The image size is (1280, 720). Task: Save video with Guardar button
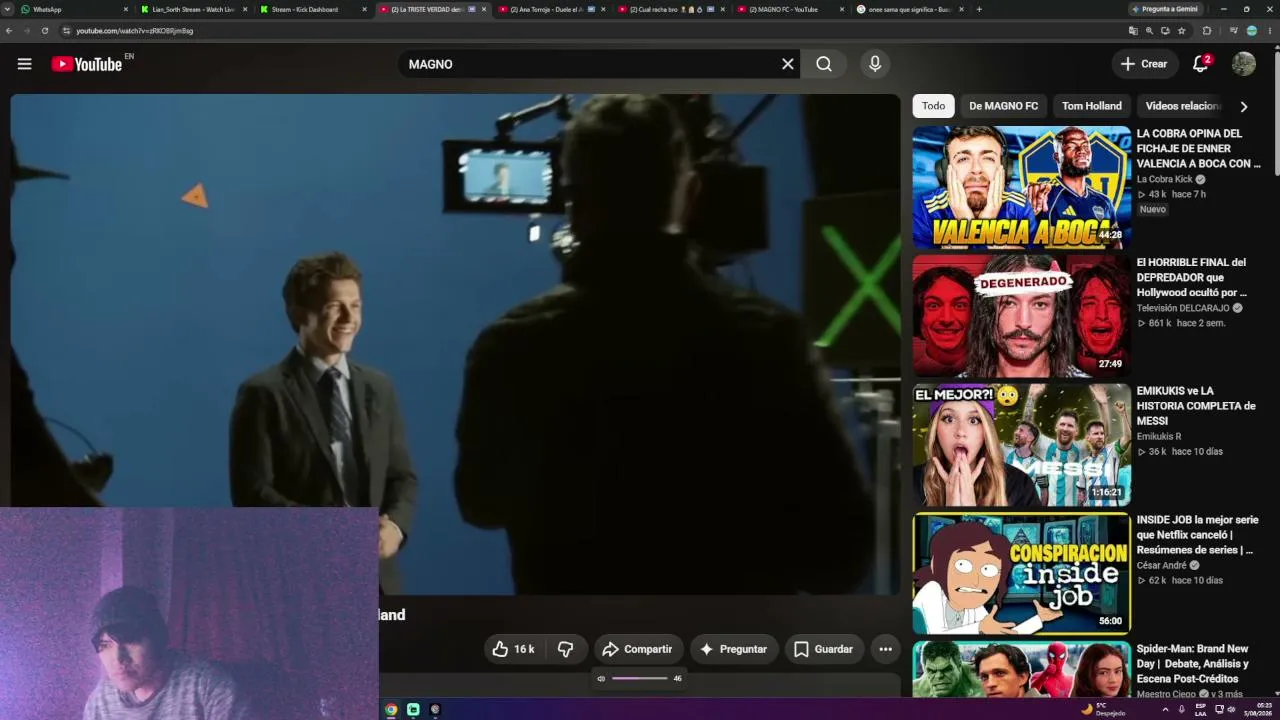[824, 649]
